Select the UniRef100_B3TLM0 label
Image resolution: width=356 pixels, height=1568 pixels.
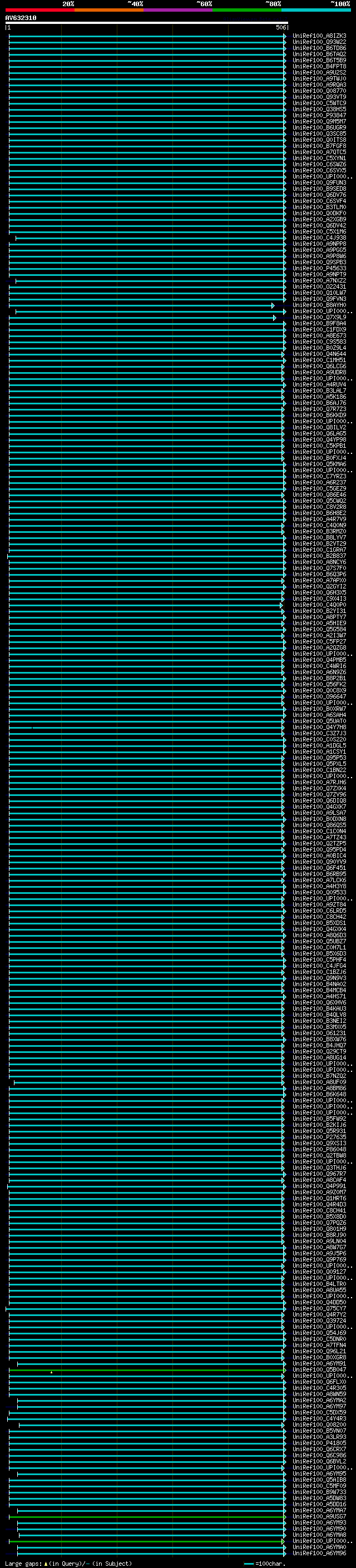point(319,207)
